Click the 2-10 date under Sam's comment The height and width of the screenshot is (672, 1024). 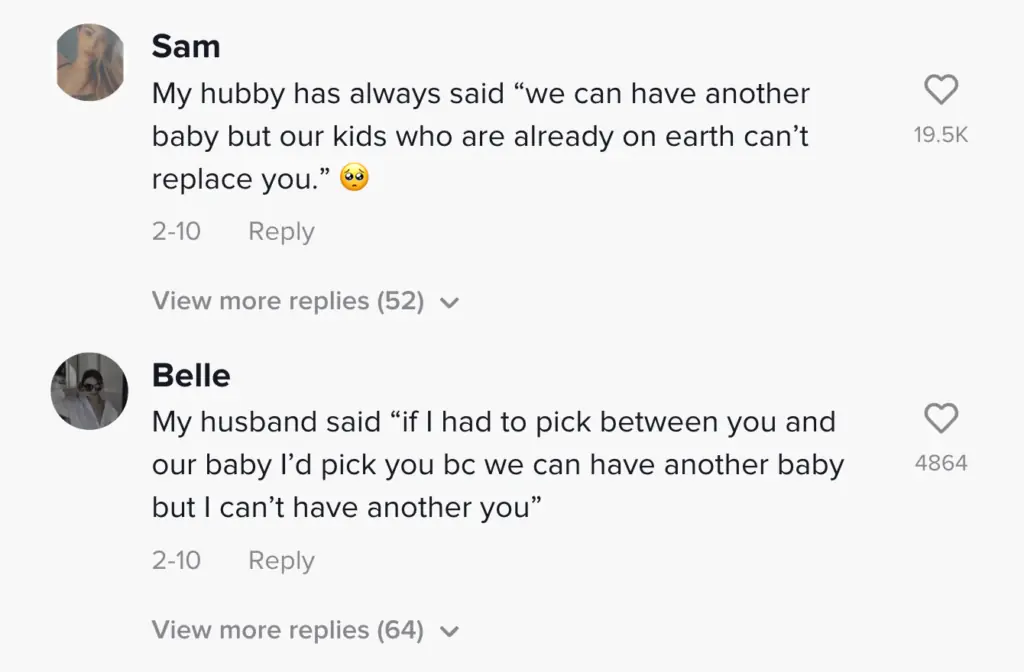(176, 231)
